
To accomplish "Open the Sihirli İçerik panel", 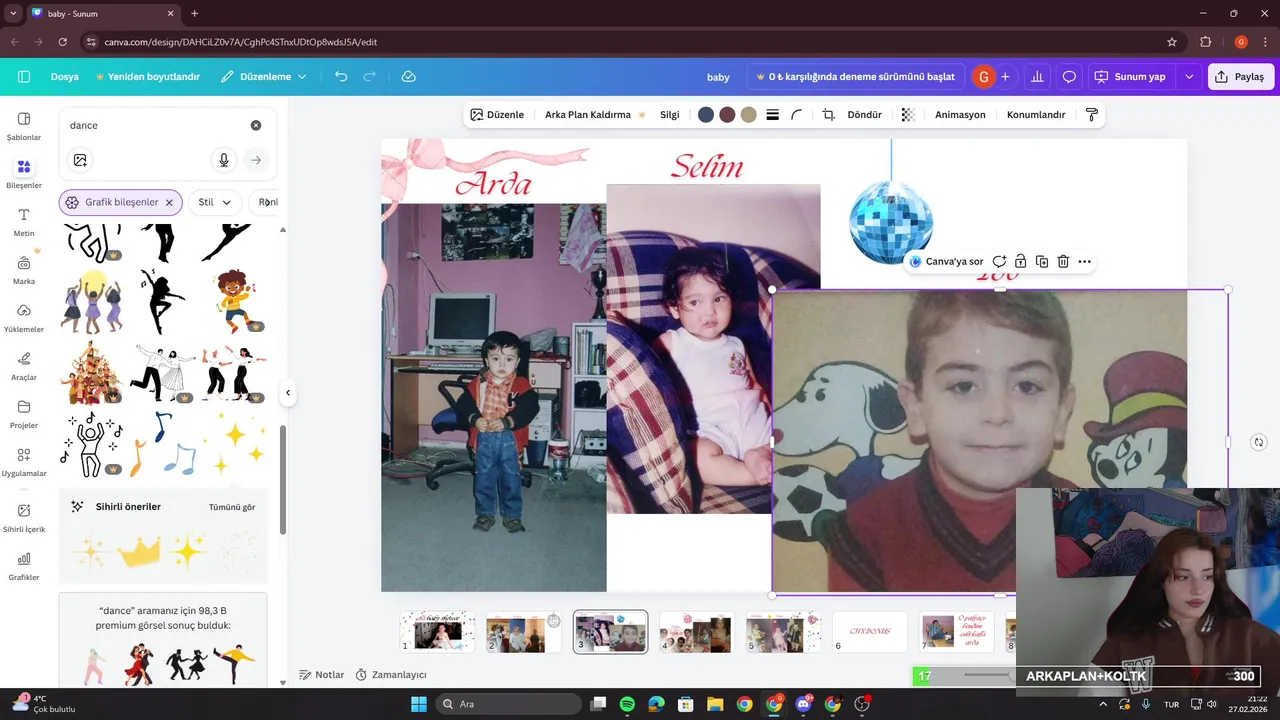I will pos(24,517).
